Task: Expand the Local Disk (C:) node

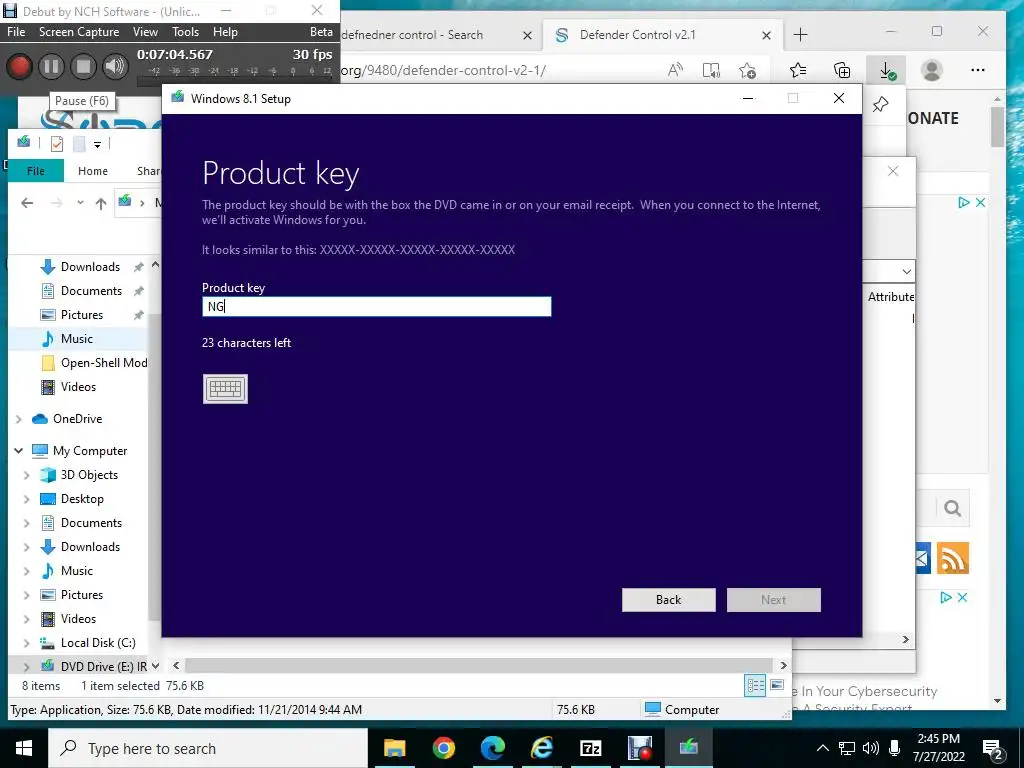Action: pyautogui.click(x=27, y=643)
